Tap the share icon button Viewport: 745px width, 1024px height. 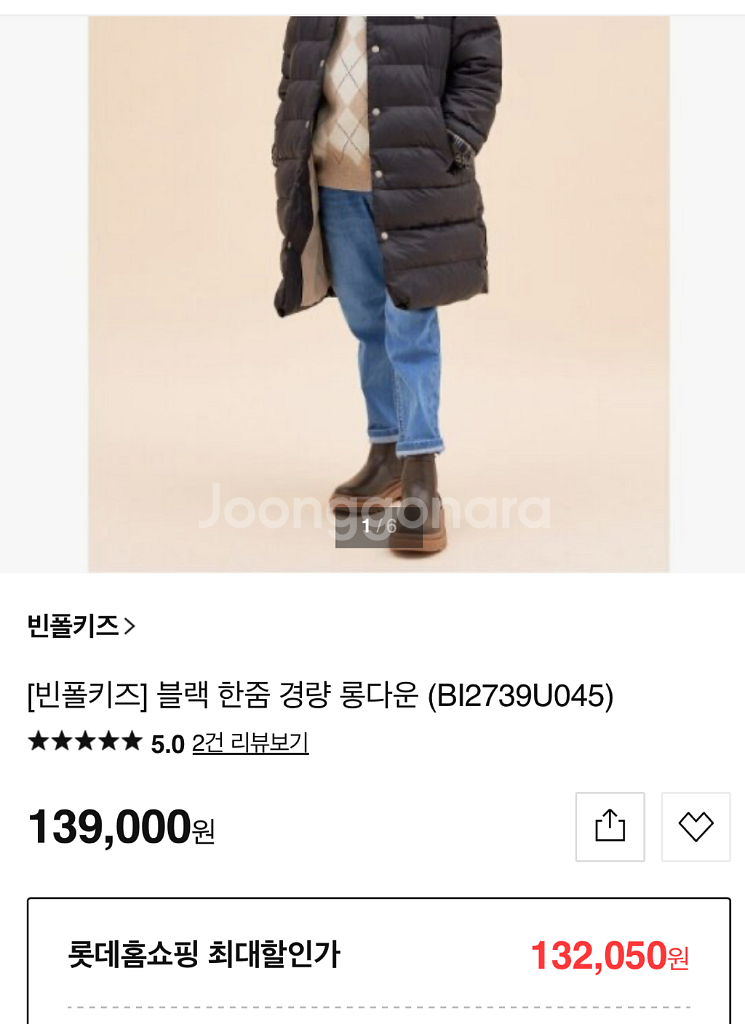pos(610,826)
